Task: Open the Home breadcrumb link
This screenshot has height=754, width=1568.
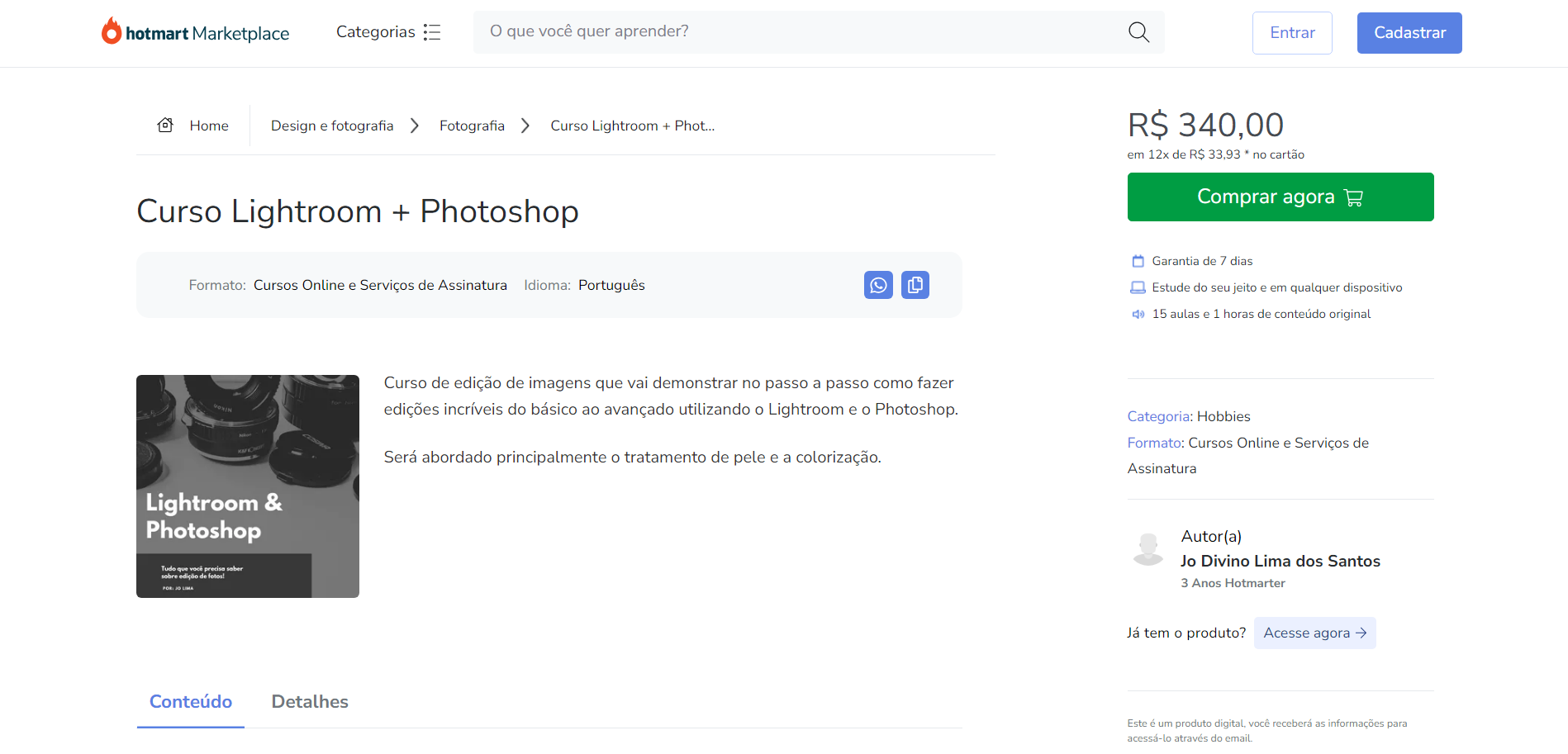Action: pyautogui.click(x=209, y=126)
